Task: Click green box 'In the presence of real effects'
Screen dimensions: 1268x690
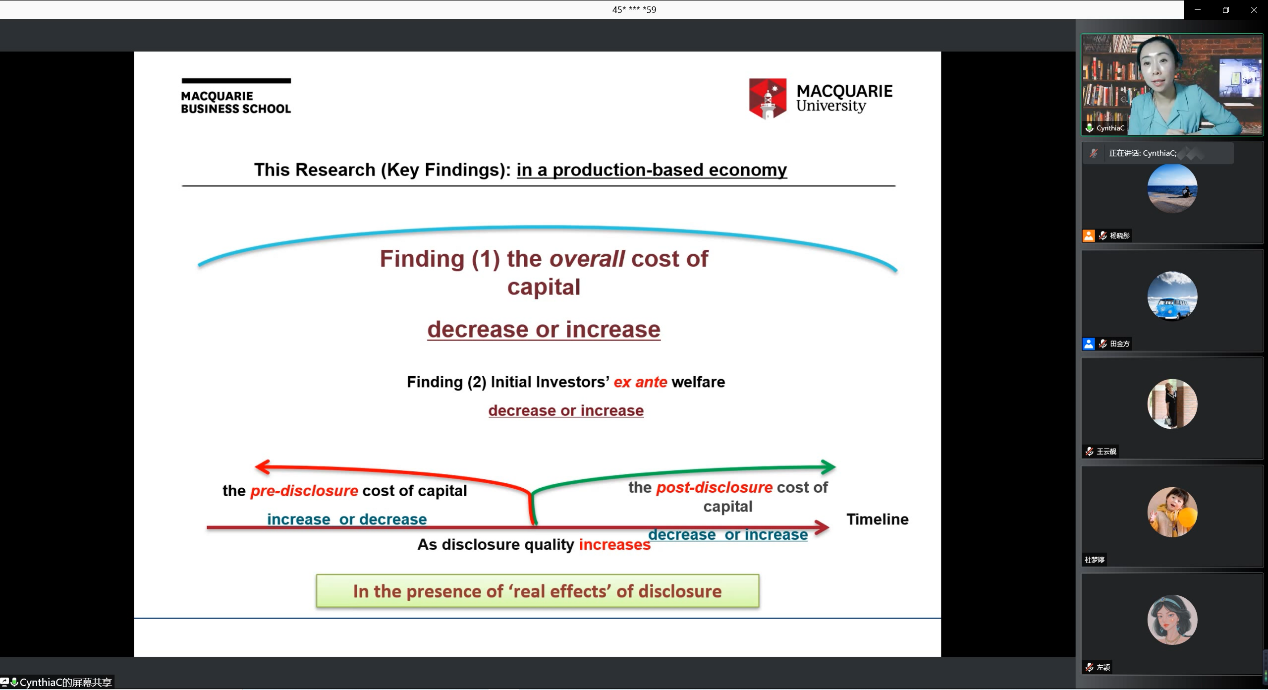Action: click(537, 591)
